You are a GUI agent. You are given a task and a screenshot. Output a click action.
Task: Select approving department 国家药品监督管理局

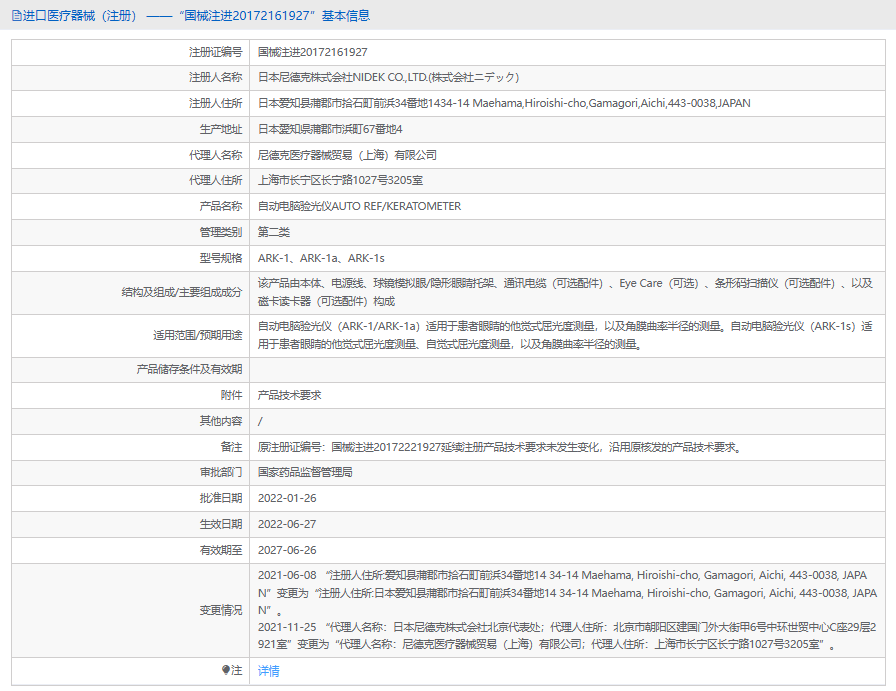coord(305,472)
